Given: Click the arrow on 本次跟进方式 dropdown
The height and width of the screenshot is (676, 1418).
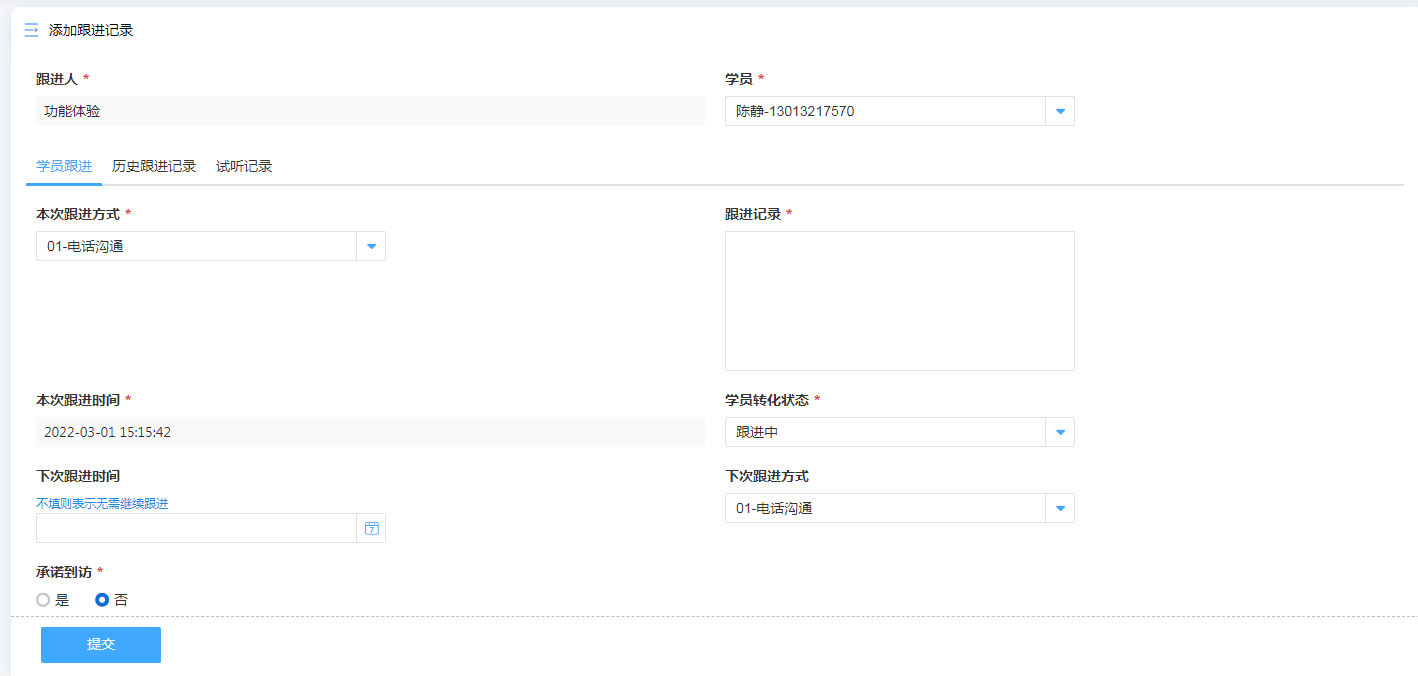Looking at the screenshot, I should coord(371,246).
